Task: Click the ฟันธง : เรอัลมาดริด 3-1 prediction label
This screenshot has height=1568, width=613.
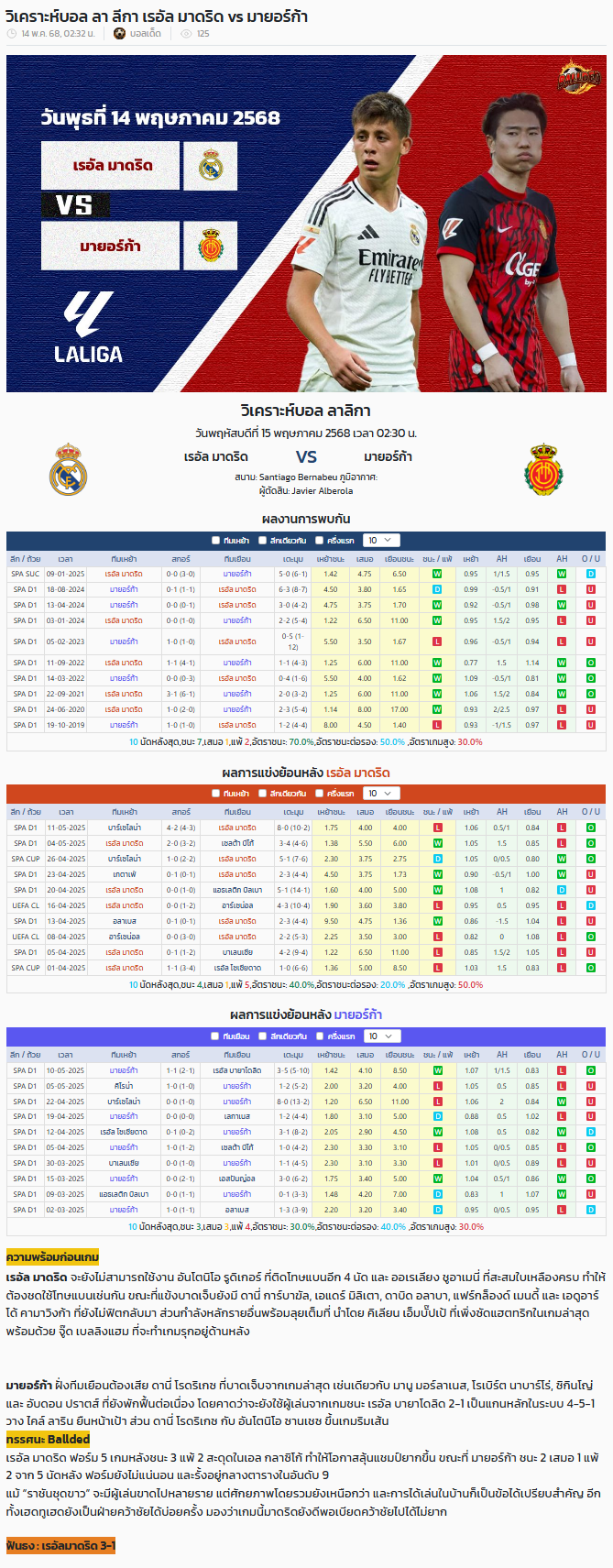Action: pos(60,1545)
